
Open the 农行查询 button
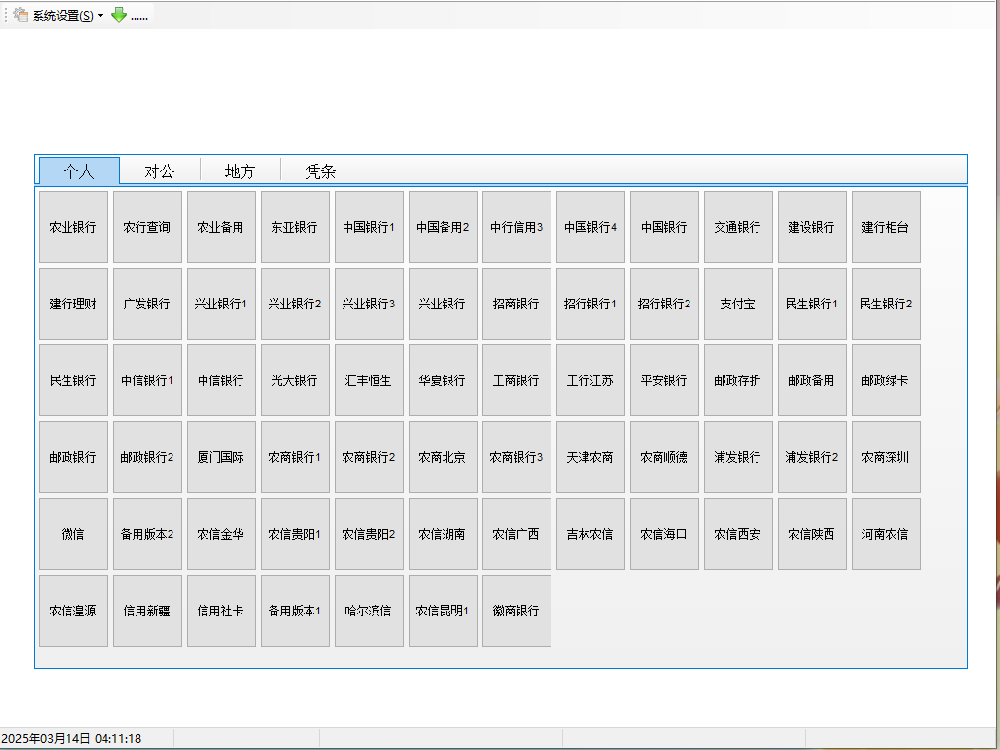pos(147,227)
